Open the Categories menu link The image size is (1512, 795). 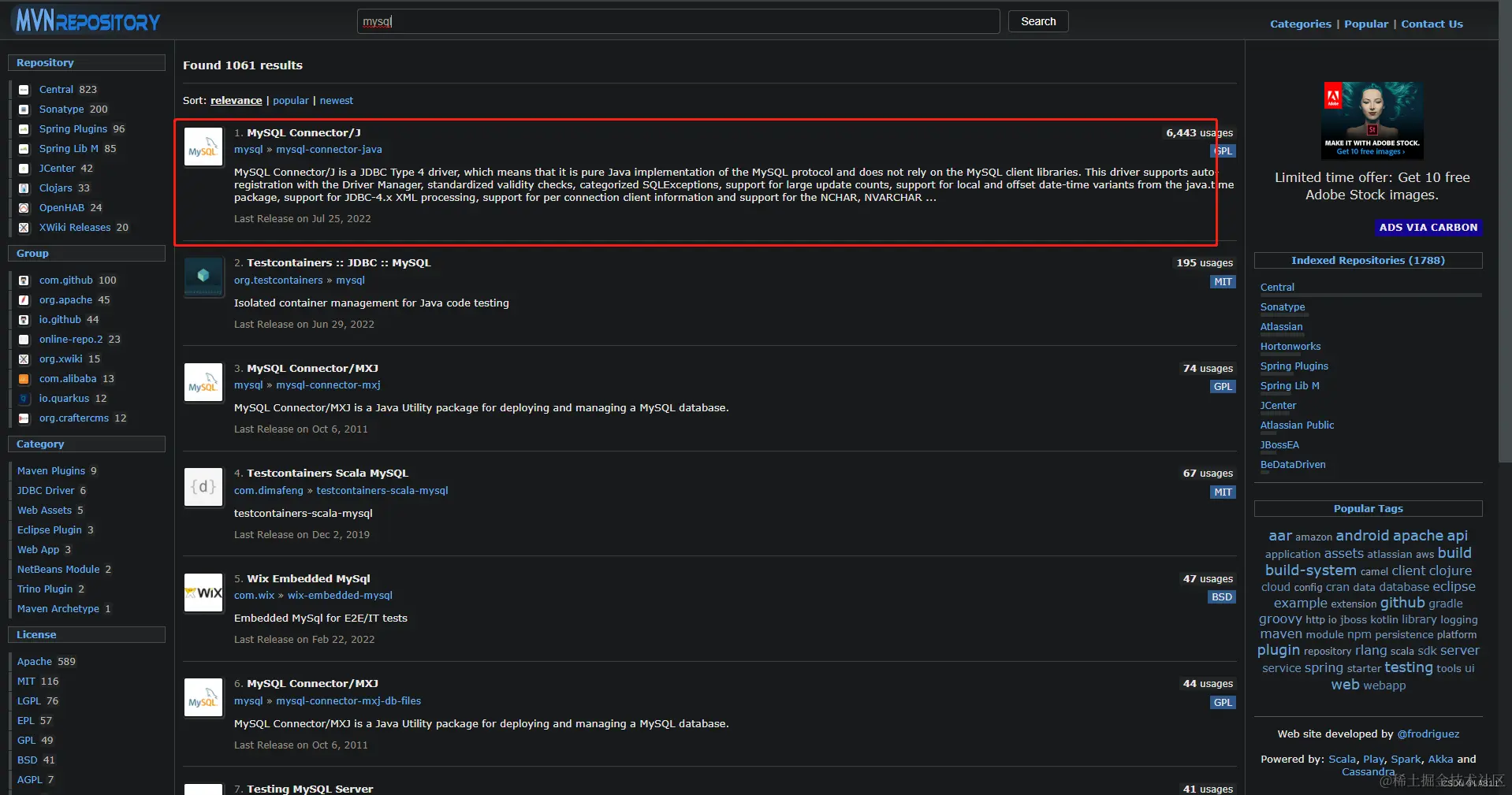click(x=1300, y=24)
